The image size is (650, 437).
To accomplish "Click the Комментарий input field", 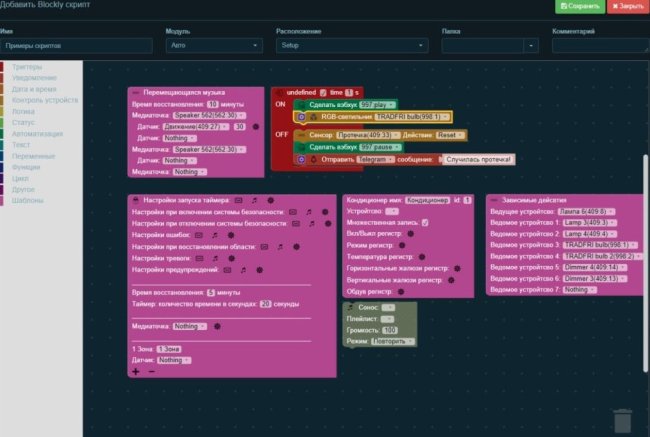I will 598,46.
